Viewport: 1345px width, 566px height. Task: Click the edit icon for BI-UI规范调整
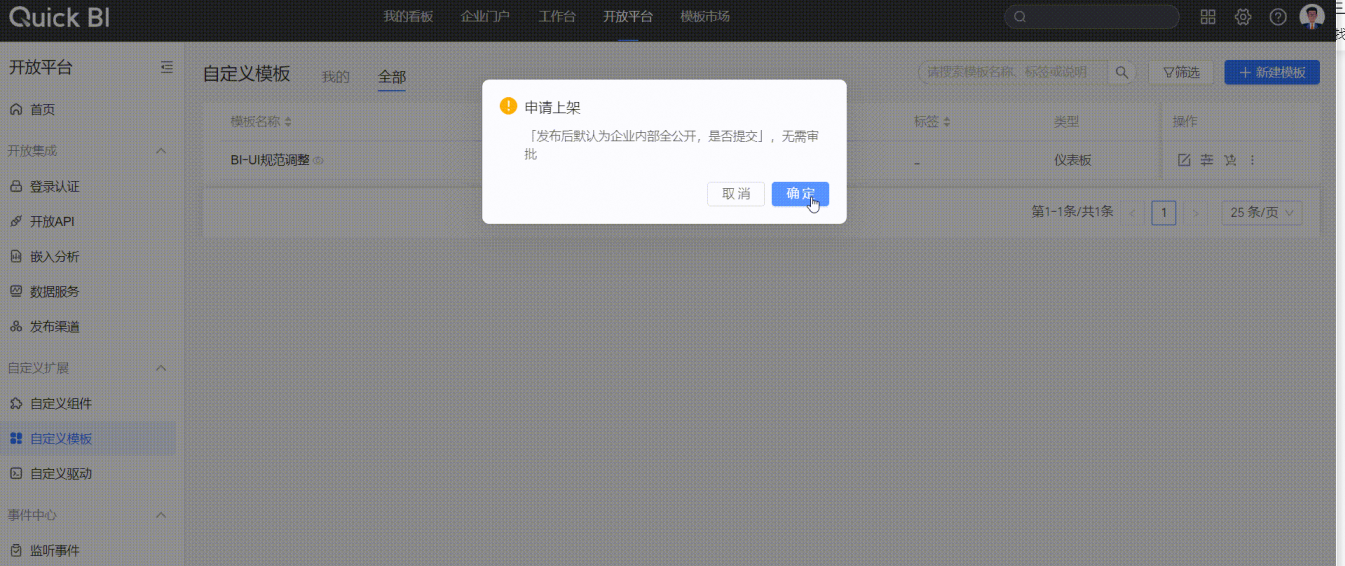point(1184,160)
